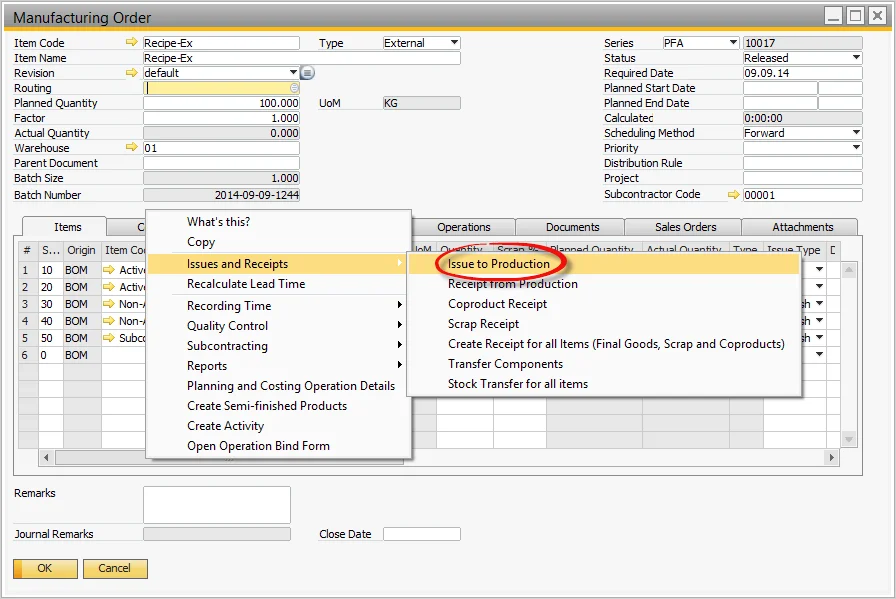The height and width of the screenshot is (599, 896).
Task: Highlight Issues and Receipts menu entry
Action: click(278, 263)
